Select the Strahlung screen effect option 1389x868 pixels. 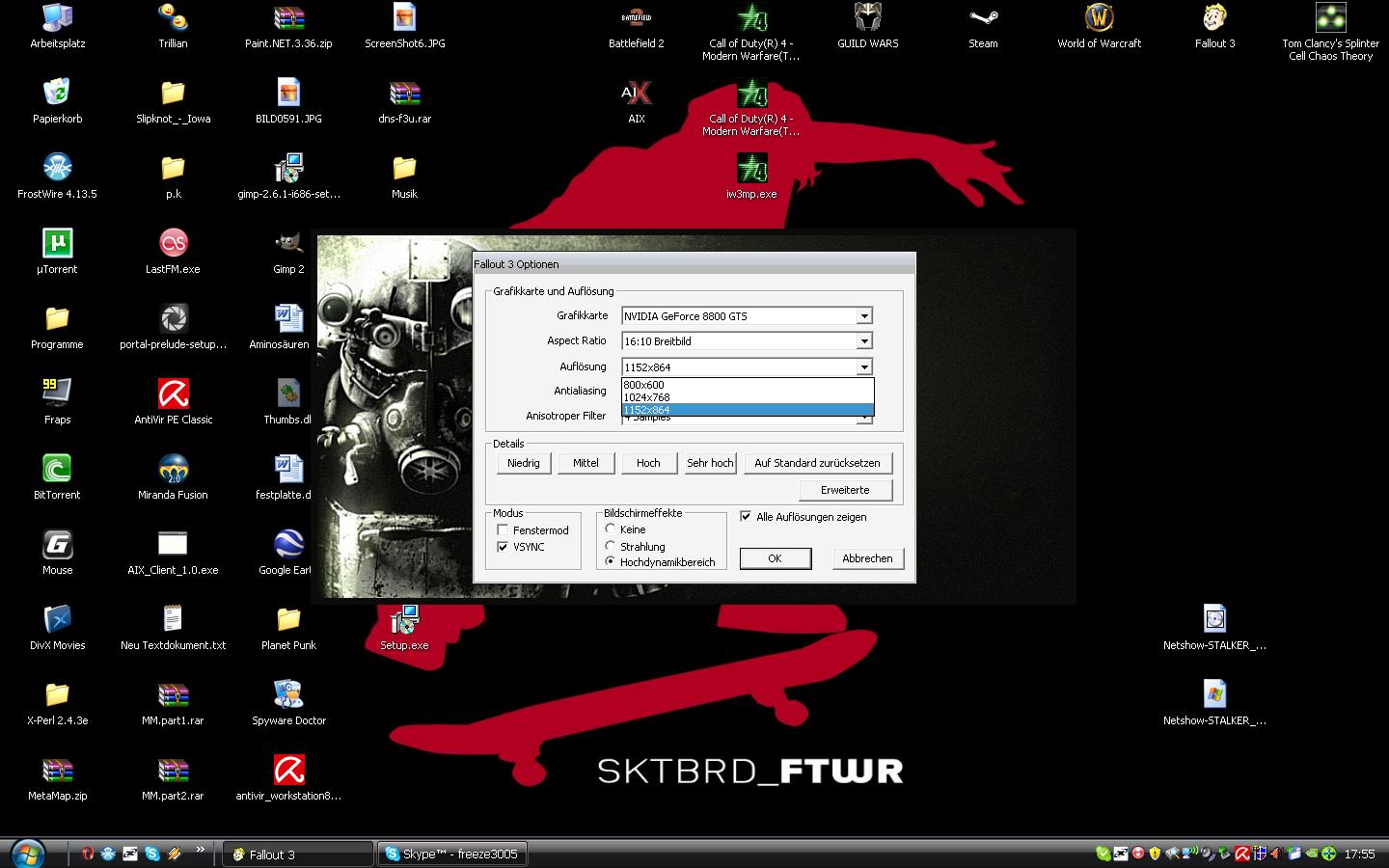point(611,546)
